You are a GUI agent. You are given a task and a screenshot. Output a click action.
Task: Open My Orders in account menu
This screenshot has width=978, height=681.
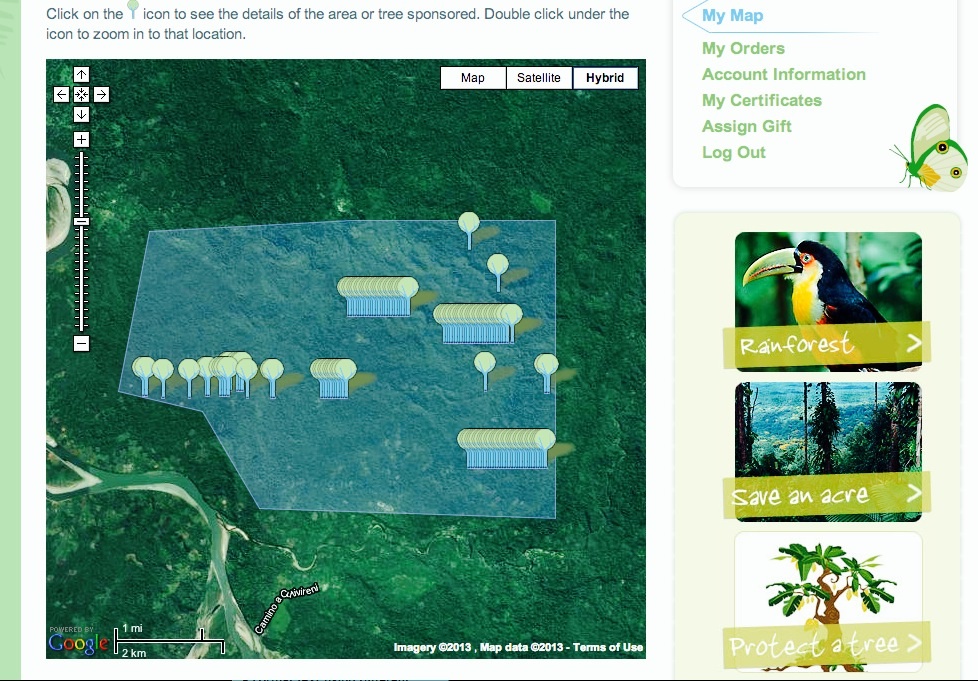743,48
